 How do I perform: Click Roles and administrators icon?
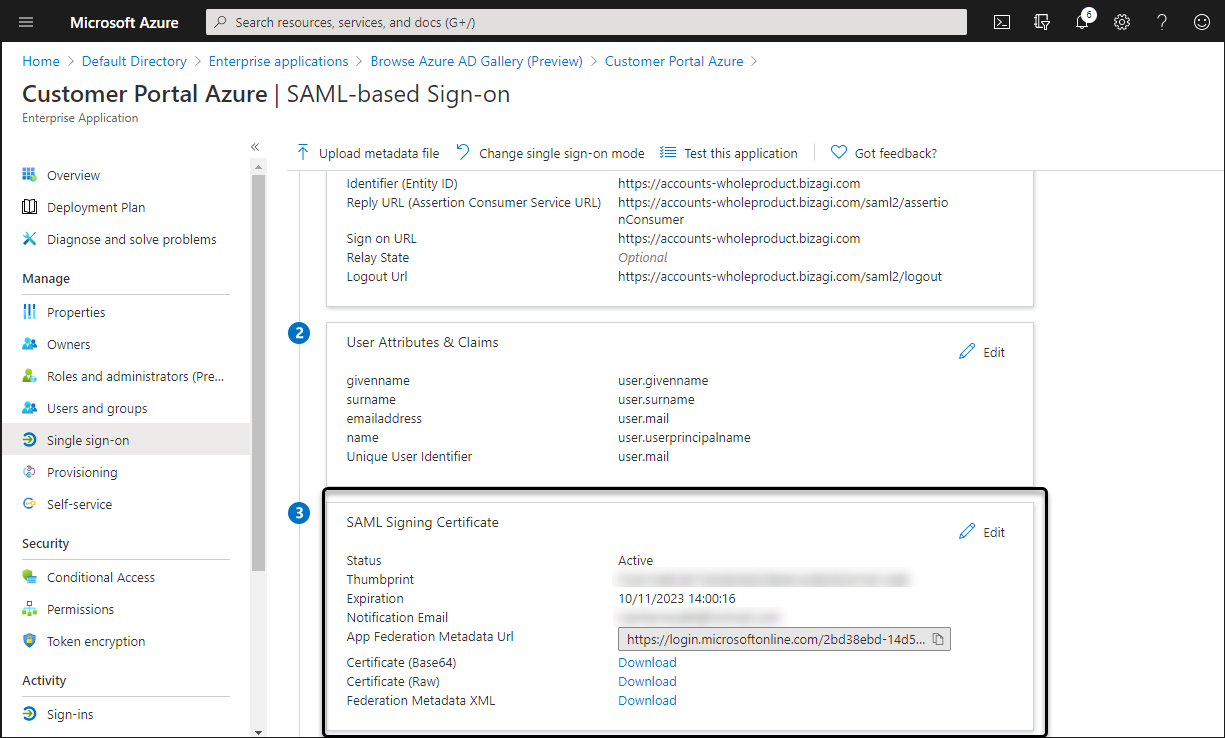click(29, 376)
